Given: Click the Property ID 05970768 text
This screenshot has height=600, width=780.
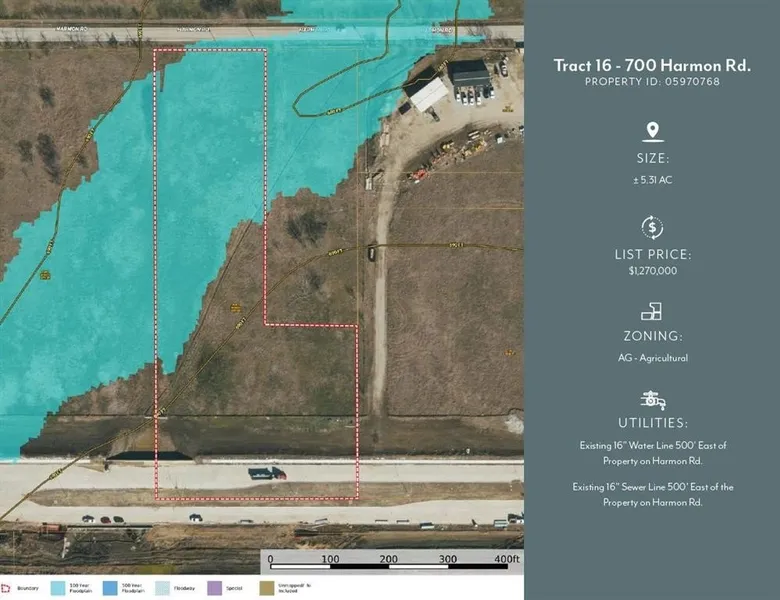Looking at the screenshot, I should (x=652, y=82).
